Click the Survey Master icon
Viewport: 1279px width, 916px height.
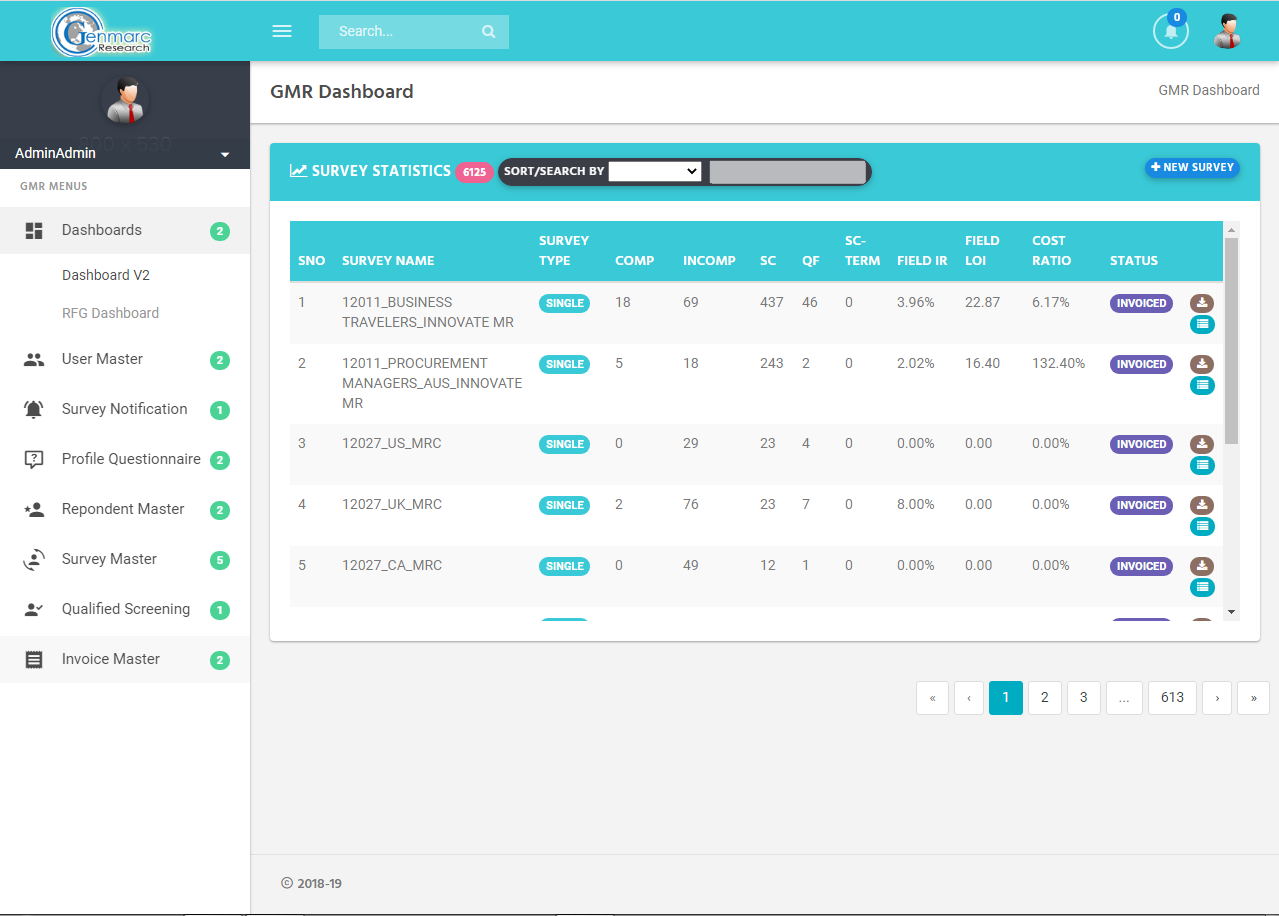point(34,559)
